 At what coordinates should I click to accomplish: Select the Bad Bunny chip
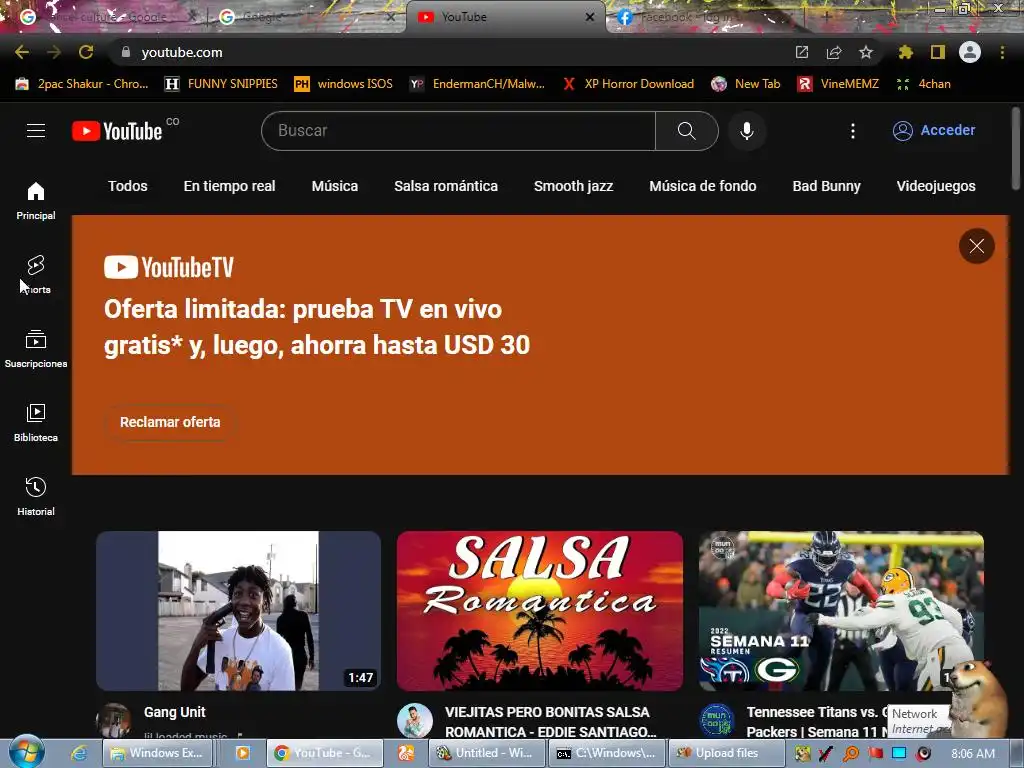click(826, 186)
